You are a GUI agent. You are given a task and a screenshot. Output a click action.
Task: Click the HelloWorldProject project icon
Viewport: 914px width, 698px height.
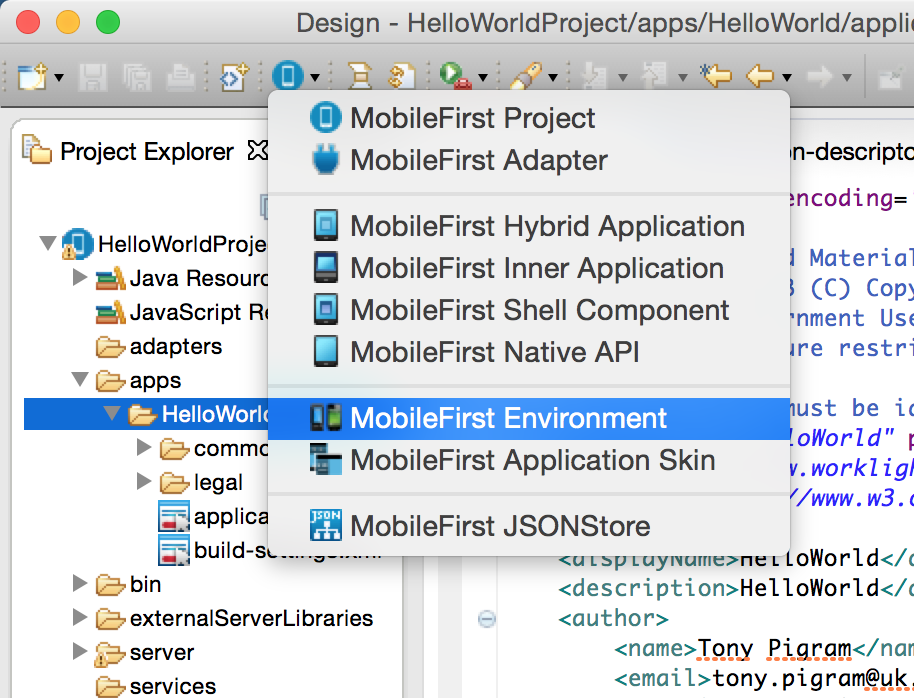pyautogui.click(x=78, y=244)
